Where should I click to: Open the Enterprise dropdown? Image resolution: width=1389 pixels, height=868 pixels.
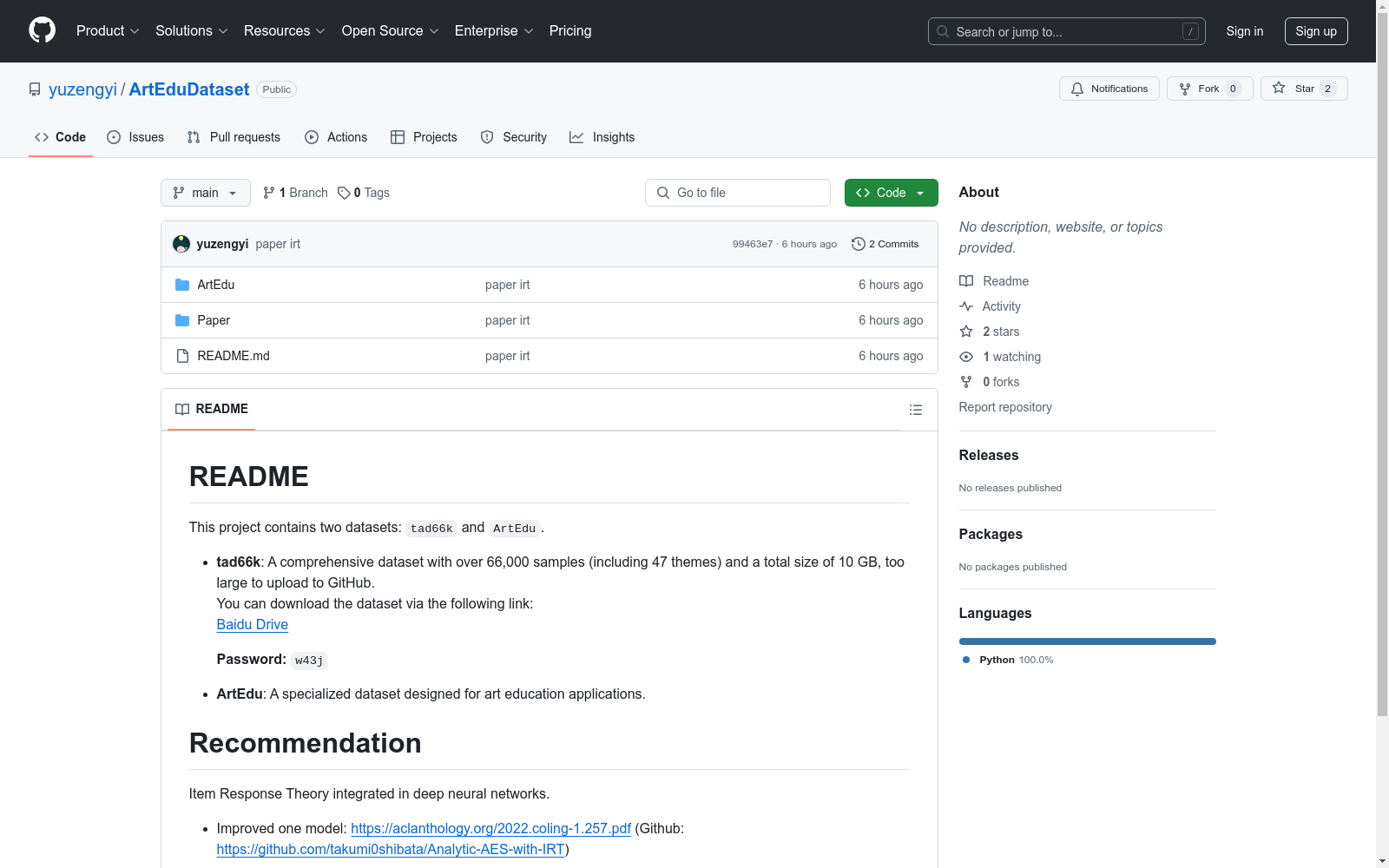tap(494, 30)
